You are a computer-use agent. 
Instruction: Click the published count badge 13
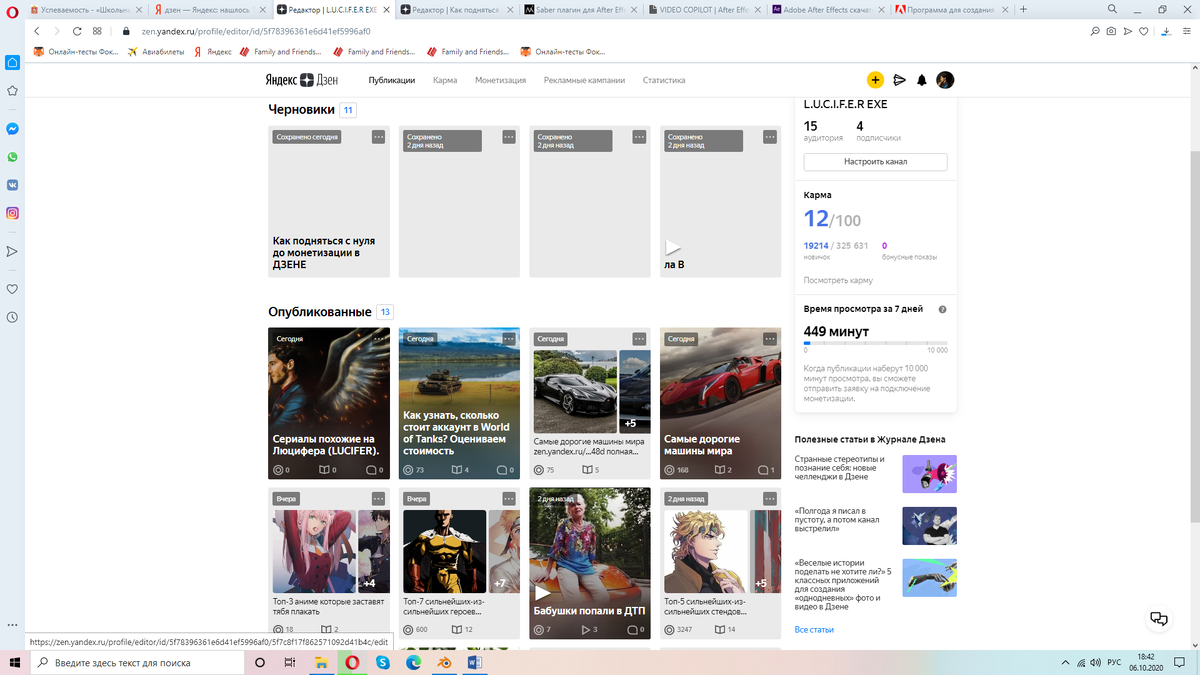[385, 312]
